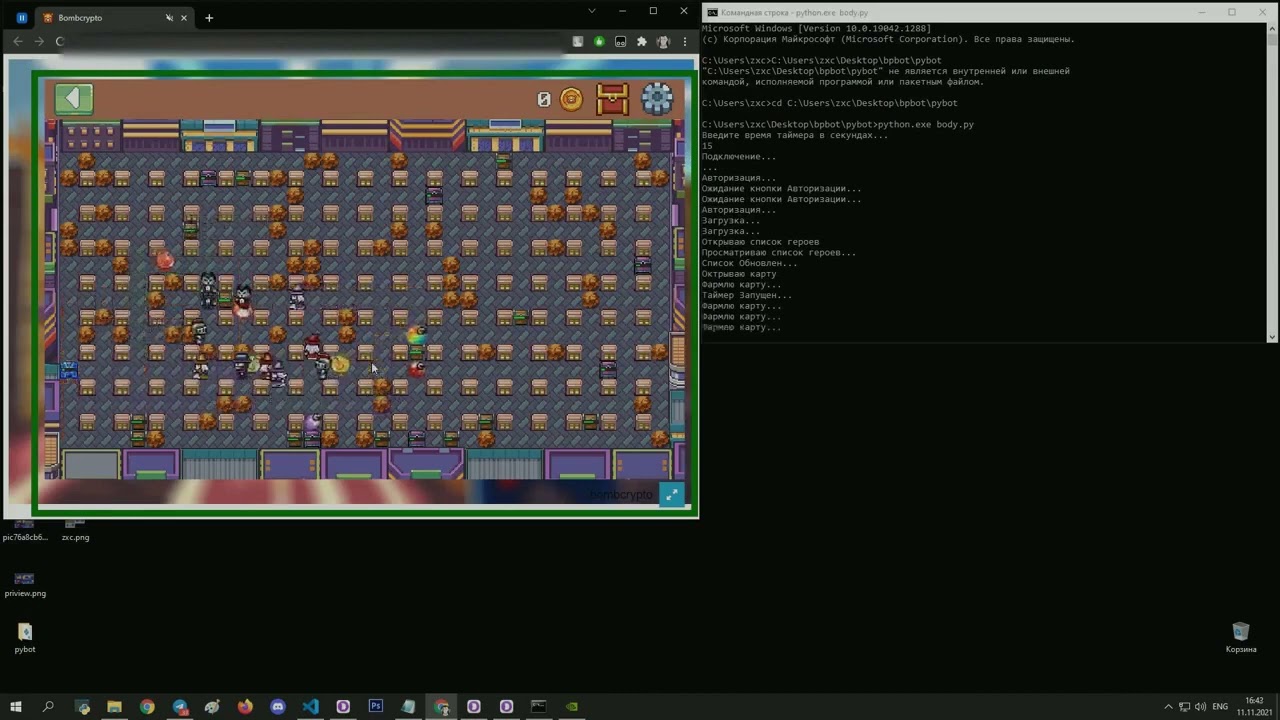
Task: Close the Bombcrypto tab
Action: point(184,18)
